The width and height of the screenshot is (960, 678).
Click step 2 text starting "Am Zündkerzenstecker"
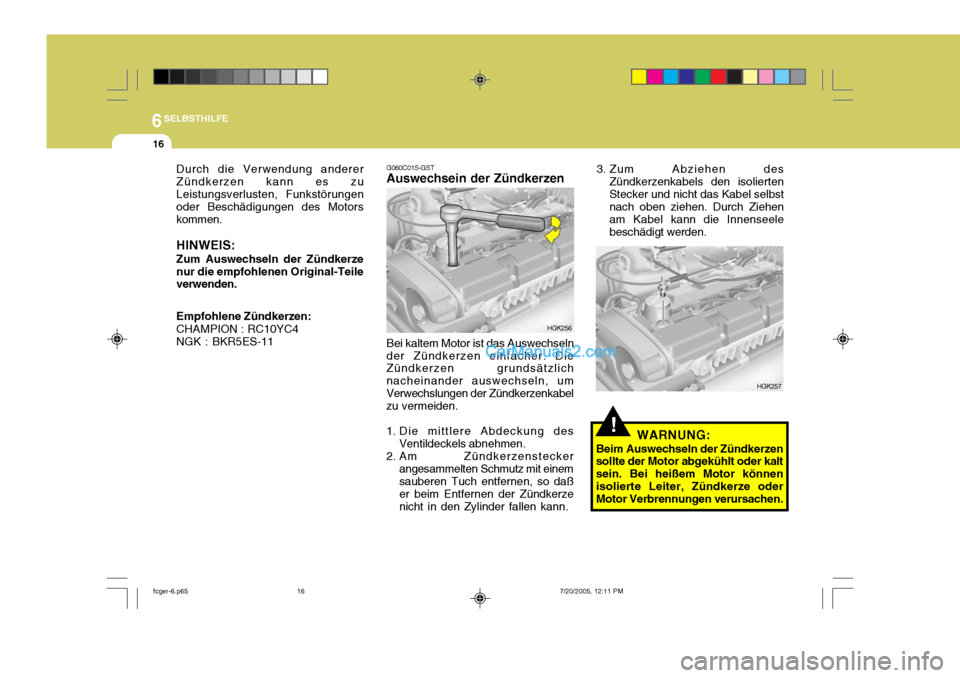[x=480, y=481]
